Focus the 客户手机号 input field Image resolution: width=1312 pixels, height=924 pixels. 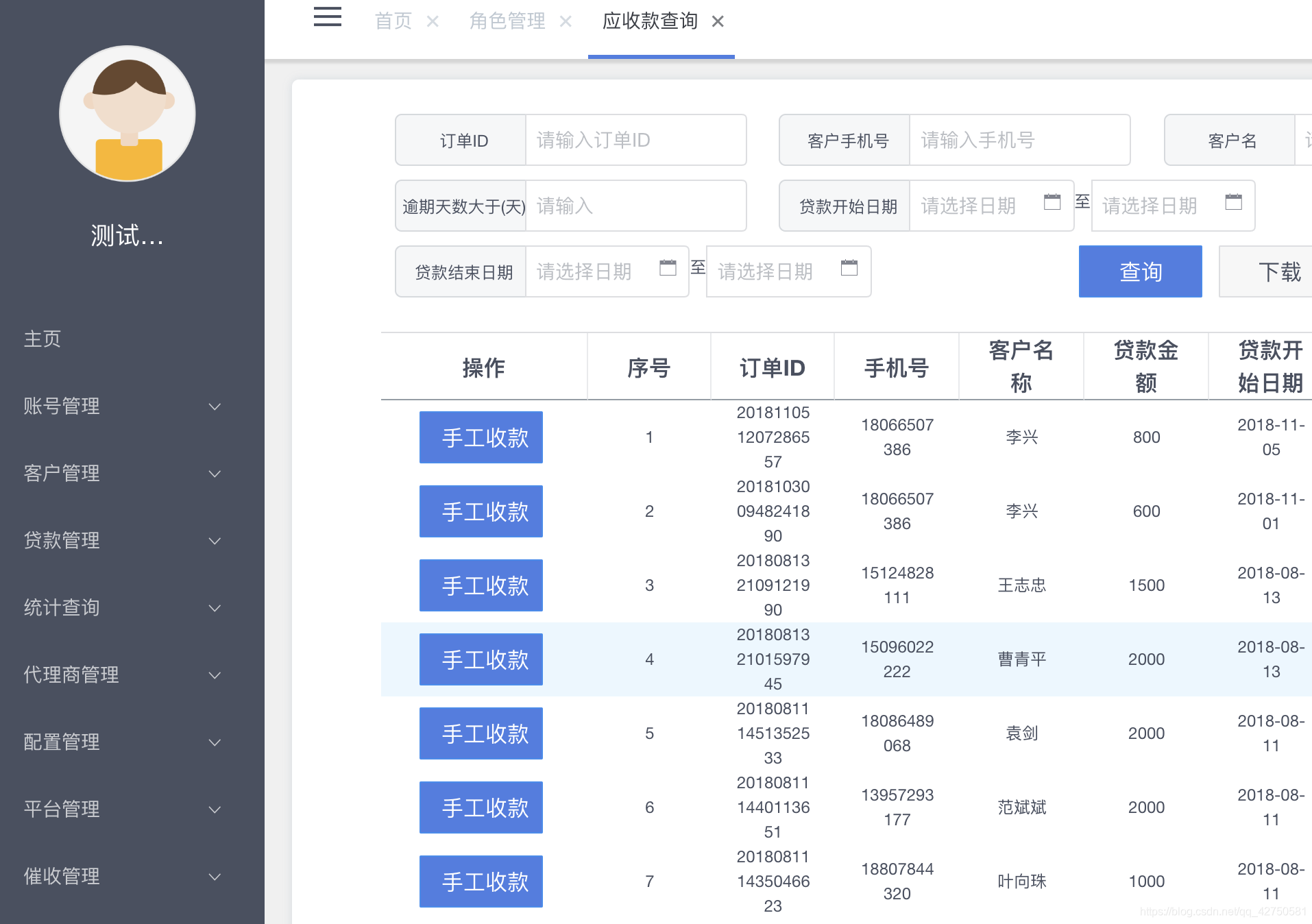coord(1020,140)
